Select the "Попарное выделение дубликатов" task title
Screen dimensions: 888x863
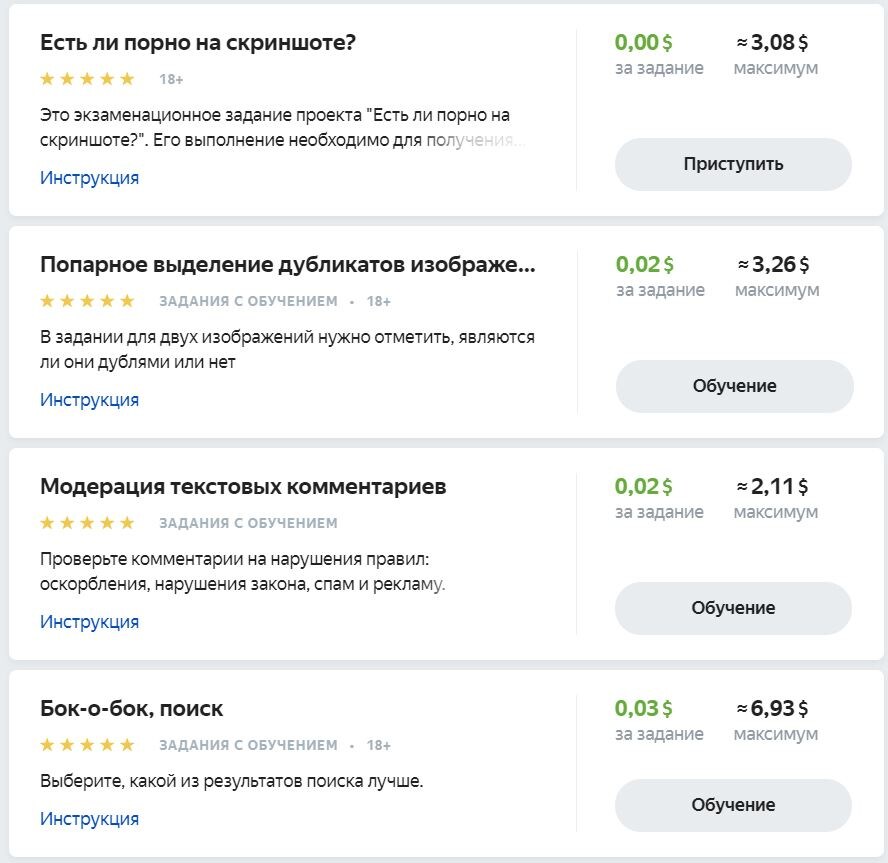click(x=287, y=265)
